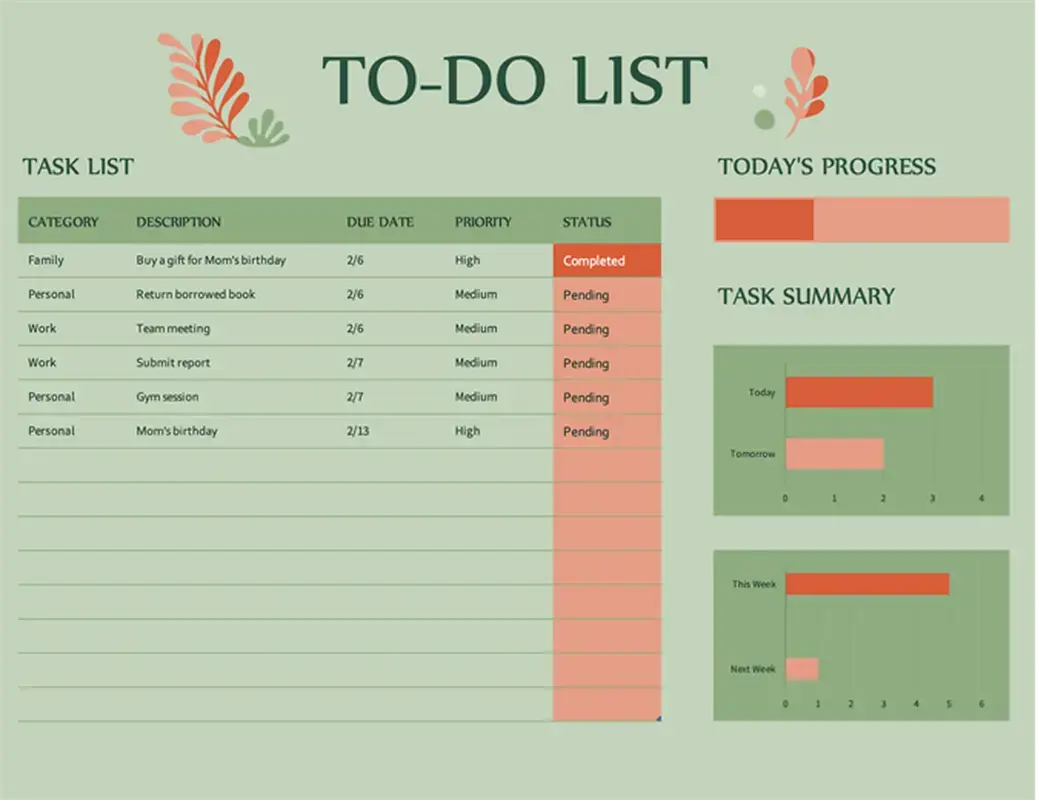Click the DUE DATE column header

pyautogui.click(x=380, y=222)
